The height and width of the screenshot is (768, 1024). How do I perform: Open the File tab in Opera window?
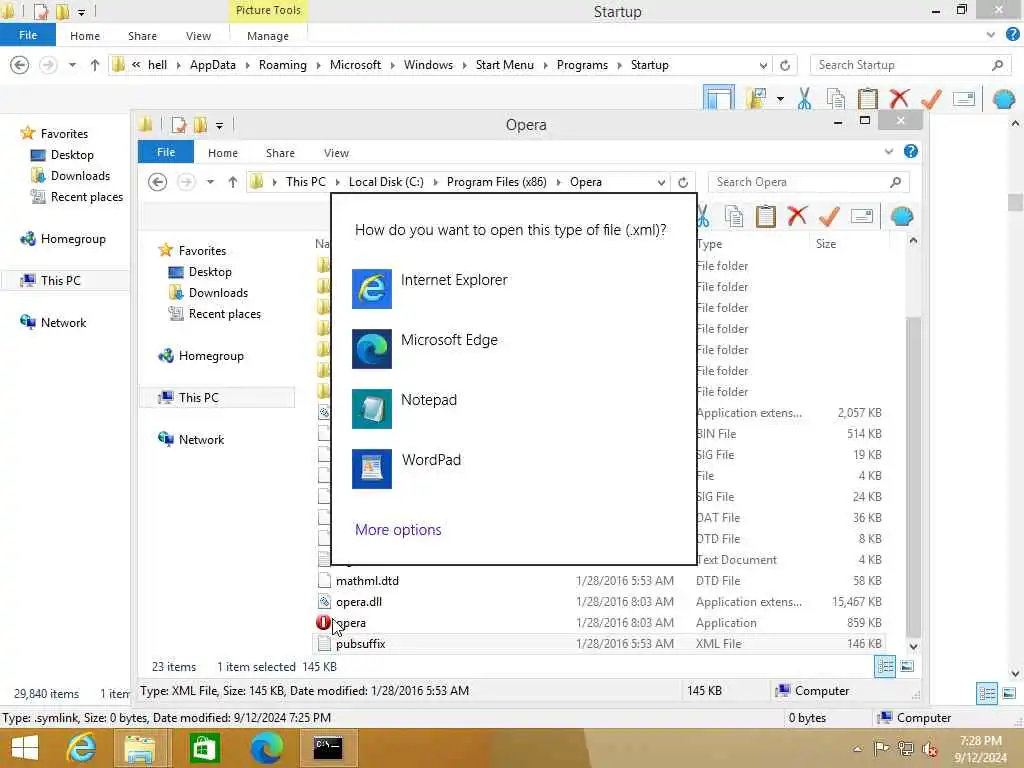[x=166, y=152]
